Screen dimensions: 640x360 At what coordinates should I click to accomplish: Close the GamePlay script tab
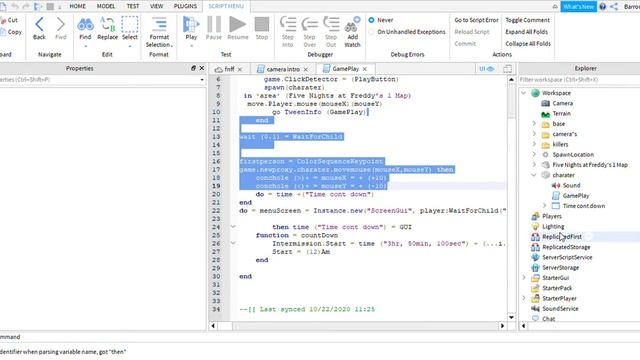(365, 69)
